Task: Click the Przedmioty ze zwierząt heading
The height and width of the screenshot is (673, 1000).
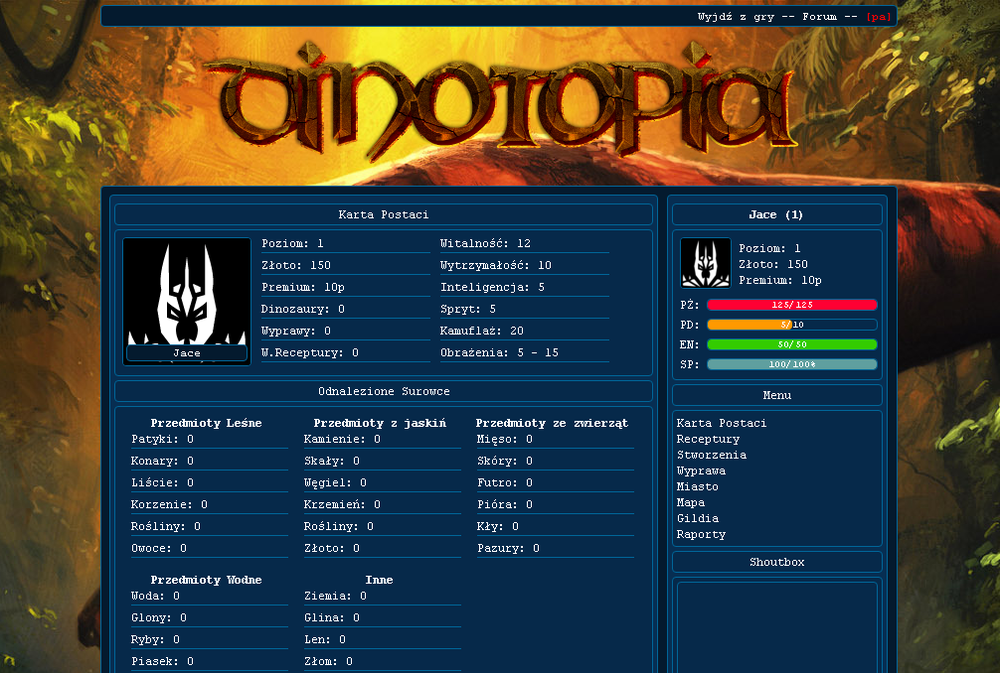Action: (552, 423)
